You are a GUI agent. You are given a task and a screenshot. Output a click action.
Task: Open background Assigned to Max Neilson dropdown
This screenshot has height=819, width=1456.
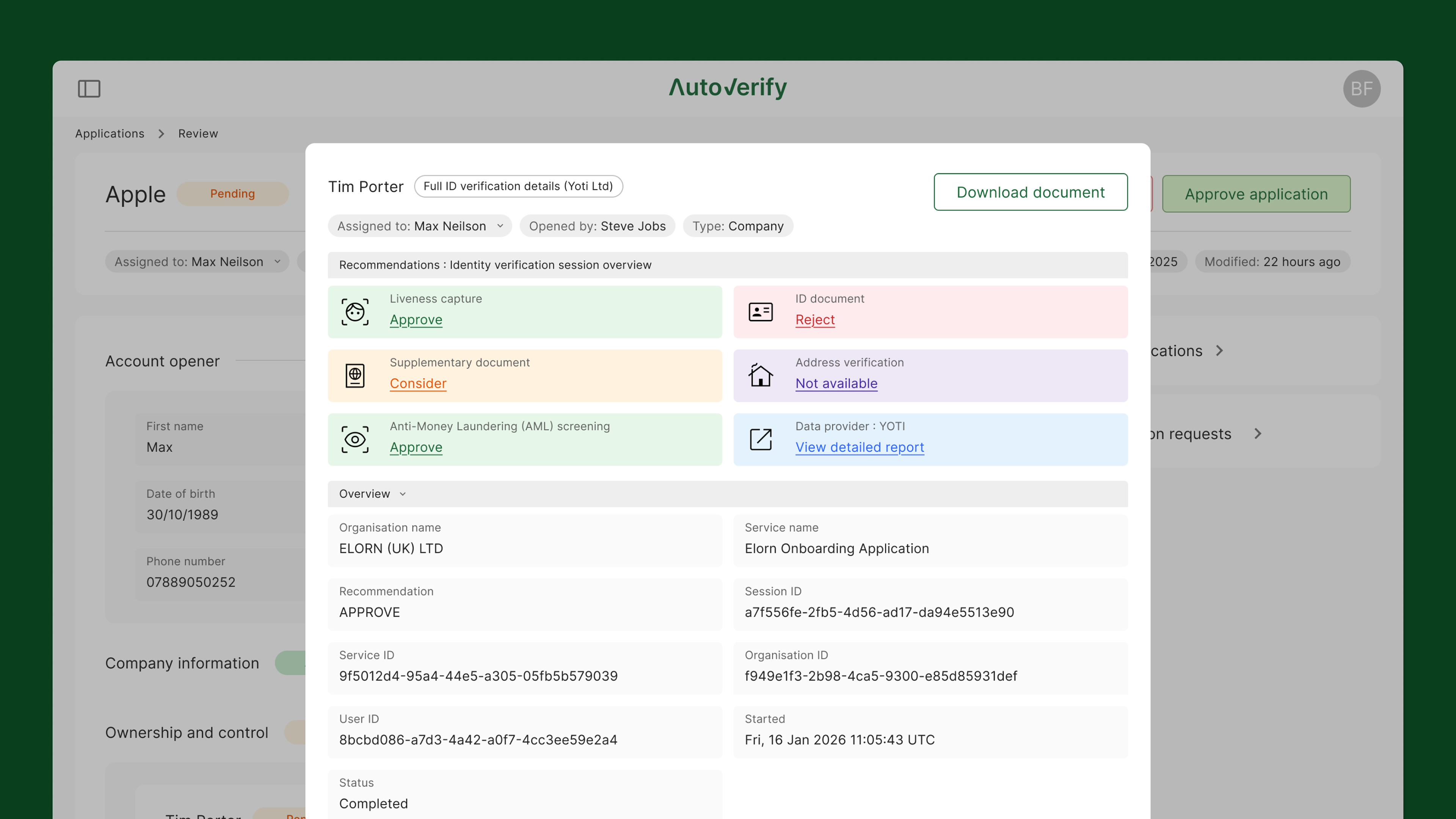pos(197,262)
